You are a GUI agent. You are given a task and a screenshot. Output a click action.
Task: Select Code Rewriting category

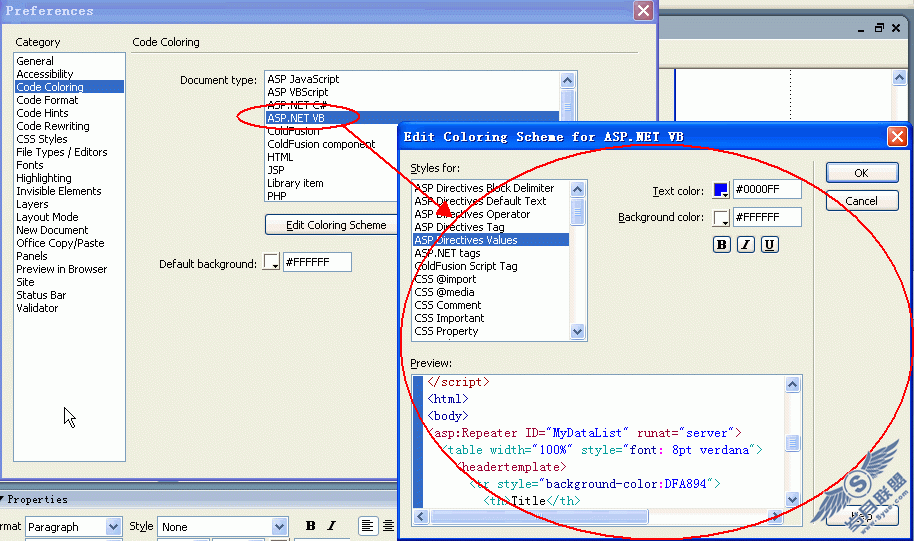(x=53, y=126)
